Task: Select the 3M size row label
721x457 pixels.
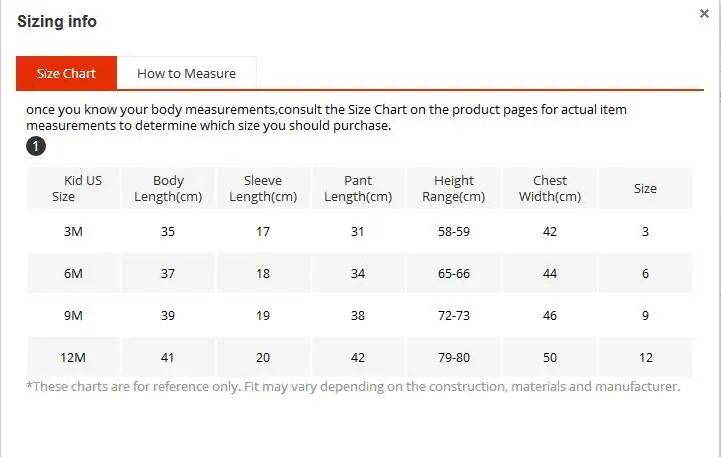Action: coord(73,231)
